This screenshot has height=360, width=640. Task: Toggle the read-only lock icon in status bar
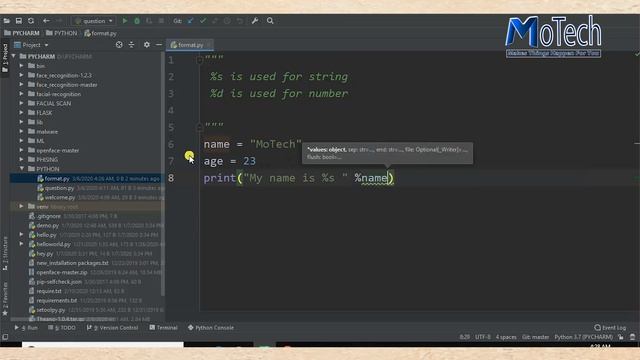click(621, 337)
